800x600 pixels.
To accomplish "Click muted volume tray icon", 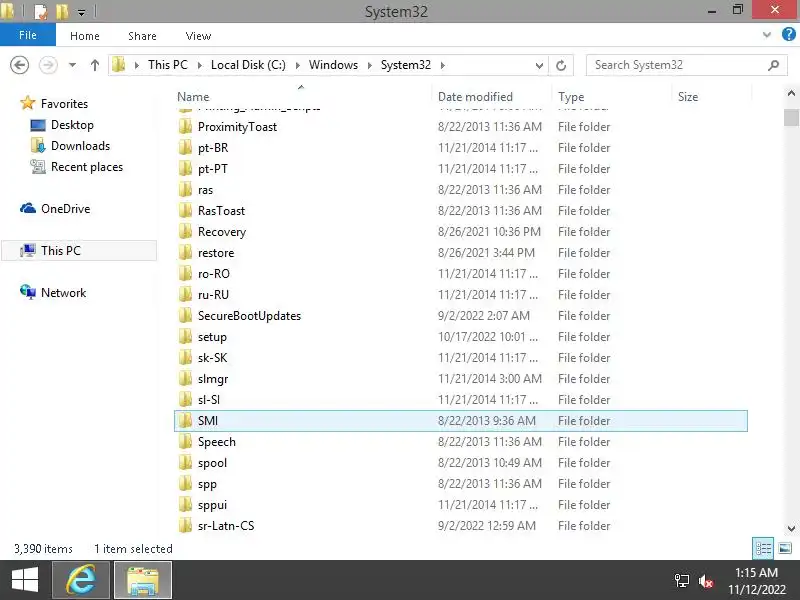I will (x=706, y=581).
